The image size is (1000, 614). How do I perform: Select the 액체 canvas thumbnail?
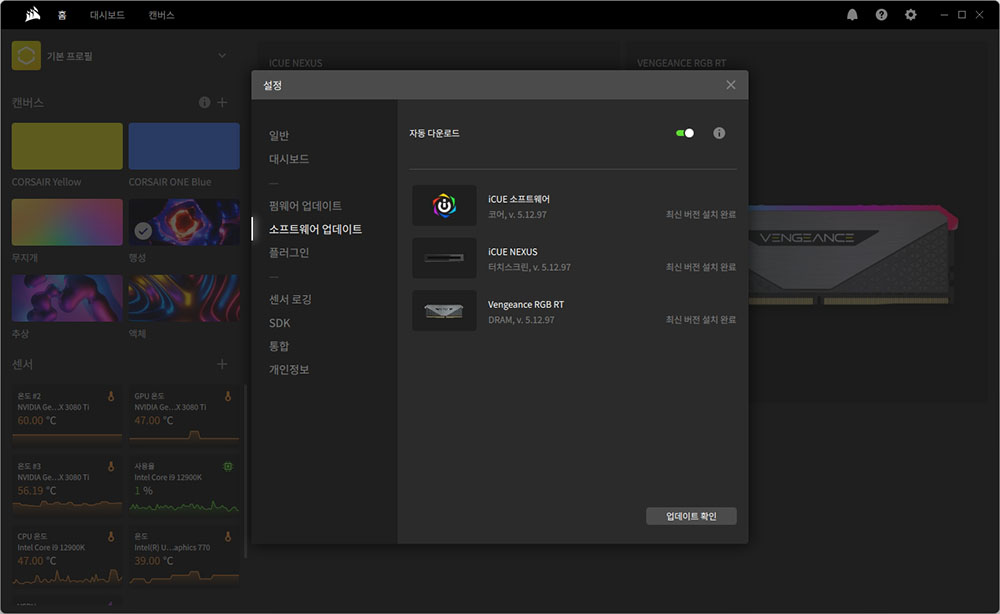pyautogui.click(x=184, y=298)
